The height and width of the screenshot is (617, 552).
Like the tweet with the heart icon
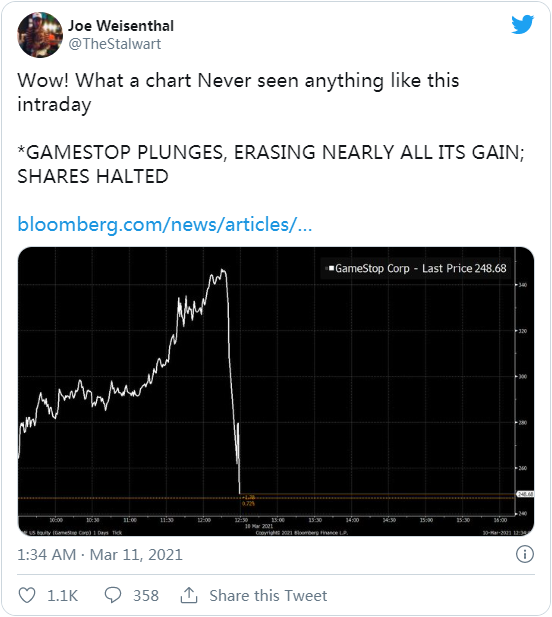[x=27, y=595]
